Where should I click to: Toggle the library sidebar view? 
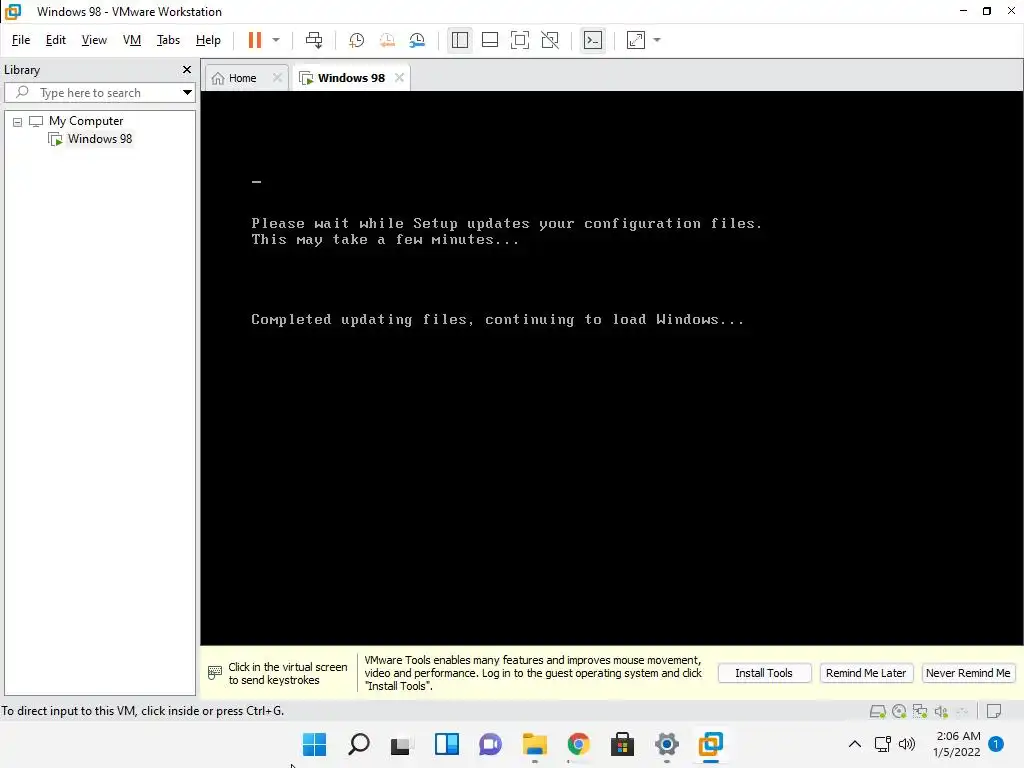pyautogui.click(x=460, y=40)
